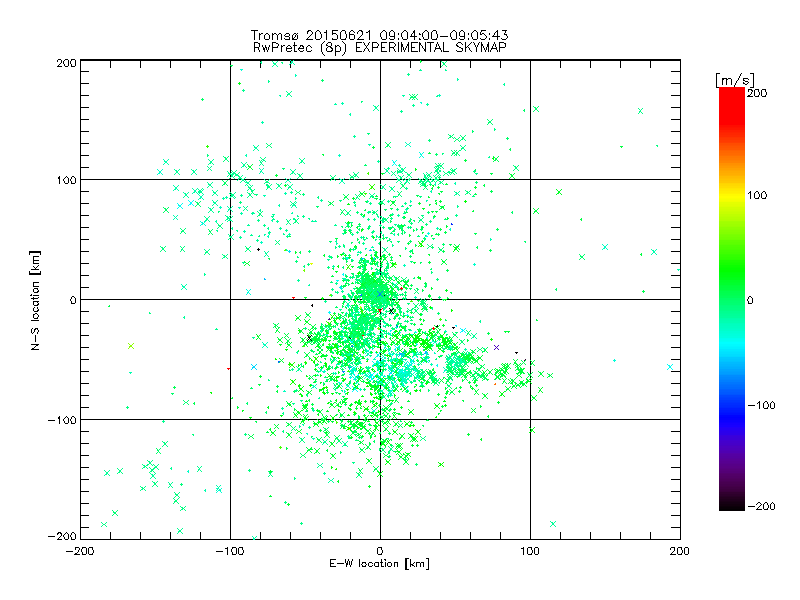The height and width of the screenshot is (600, 800).
Task: Pick the blue band of the colorbar
Action: tap(732, 416)
